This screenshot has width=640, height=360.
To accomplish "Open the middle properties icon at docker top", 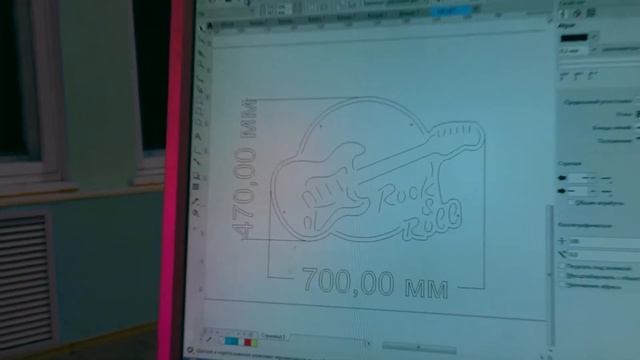I will point(576,13).
